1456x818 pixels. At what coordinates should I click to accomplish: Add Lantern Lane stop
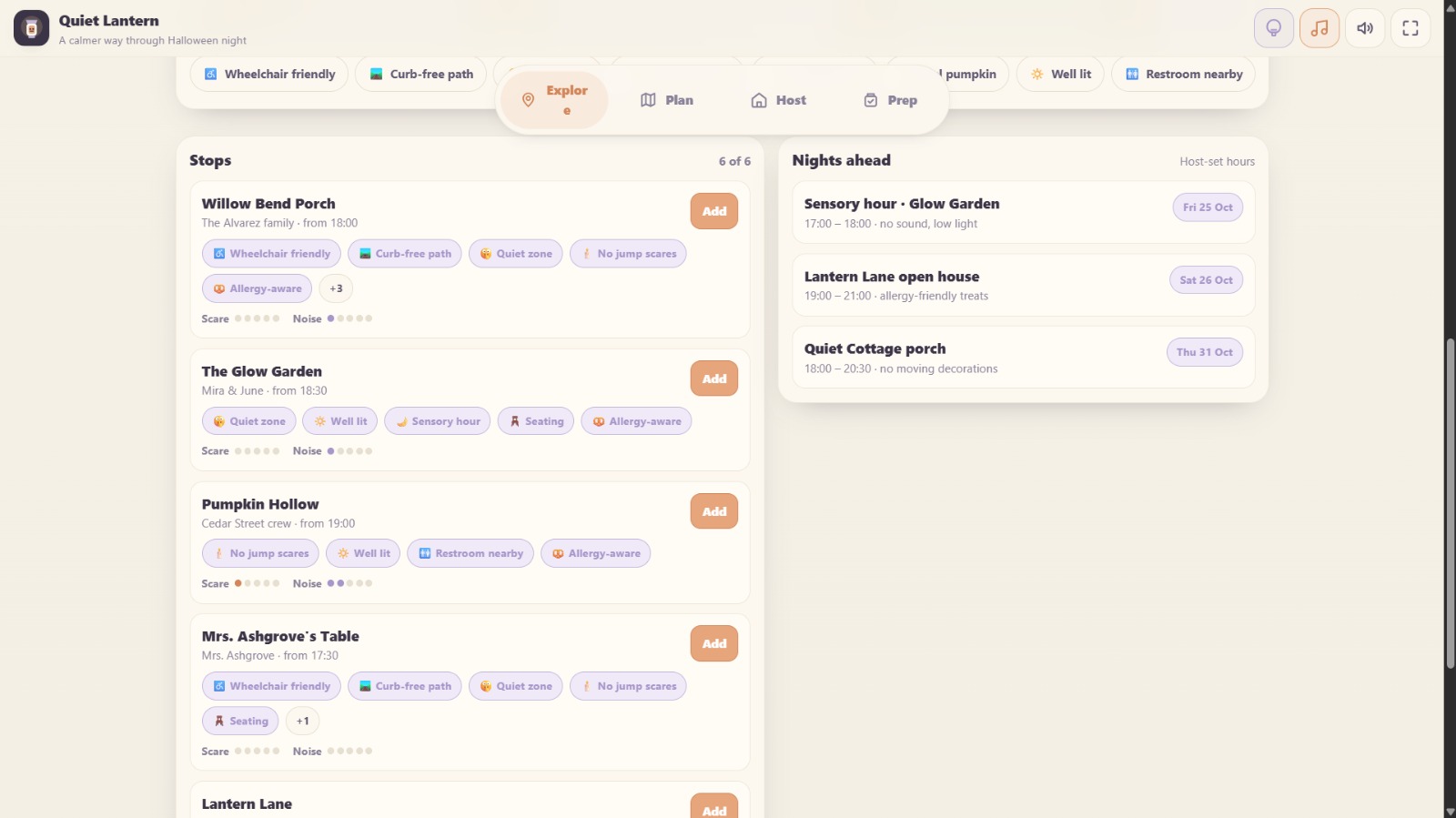714,806
